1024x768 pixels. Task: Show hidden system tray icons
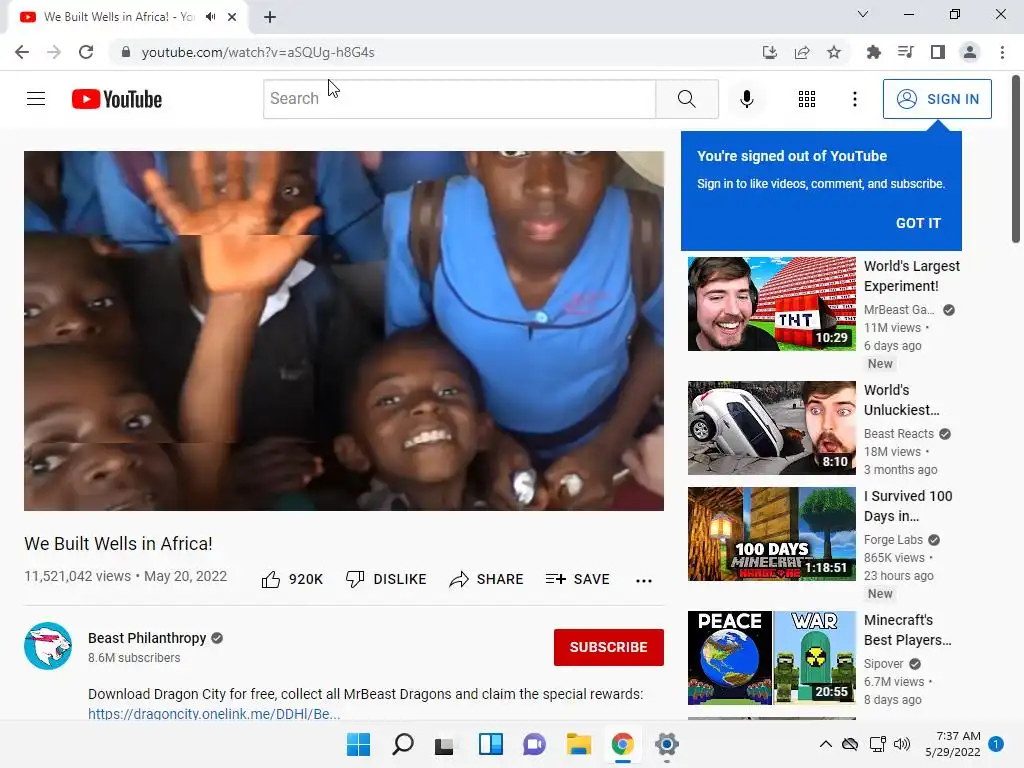tap(825, 744)
